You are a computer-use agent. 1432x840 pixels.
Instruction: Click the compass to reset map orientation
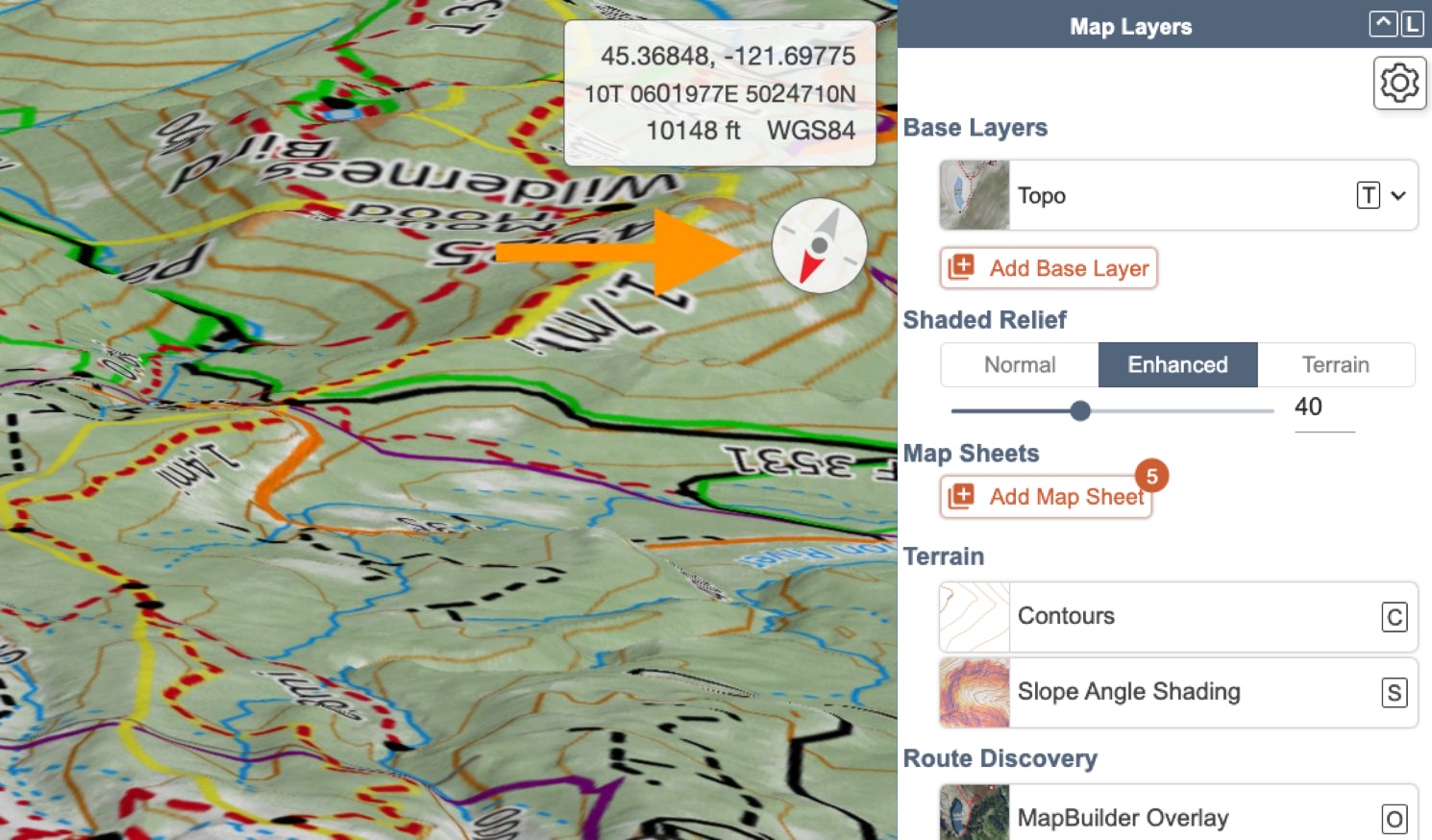pos(820,246)
